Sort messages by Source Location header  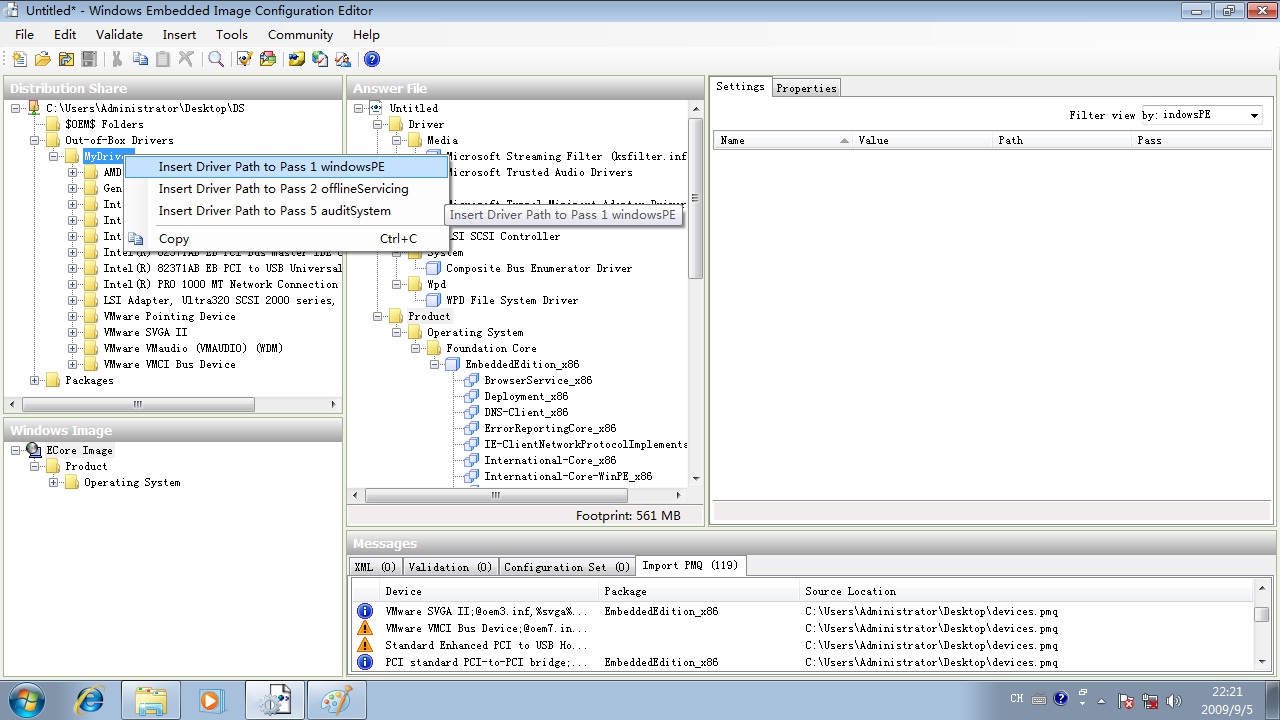(1026, 591)
